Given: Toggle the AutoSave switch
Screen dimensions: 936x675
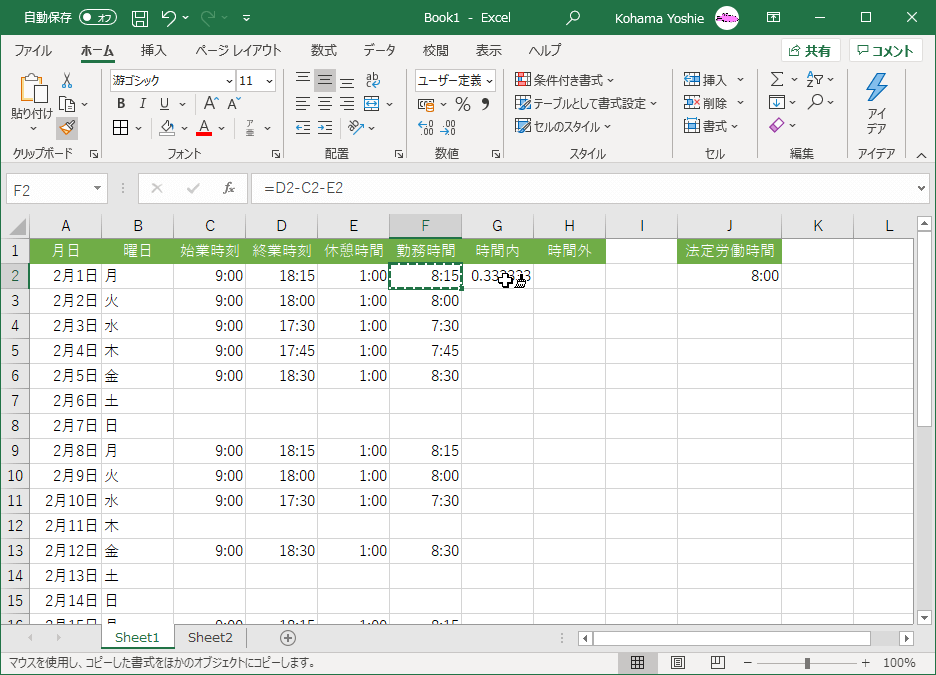Looking at the screenshot, I should [98, 18].
